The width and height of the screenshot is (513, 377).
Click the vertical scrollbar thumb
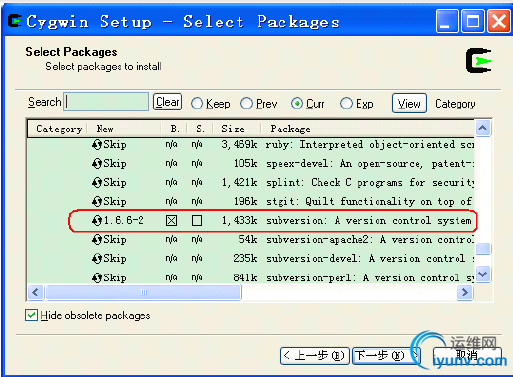(483, 248)
